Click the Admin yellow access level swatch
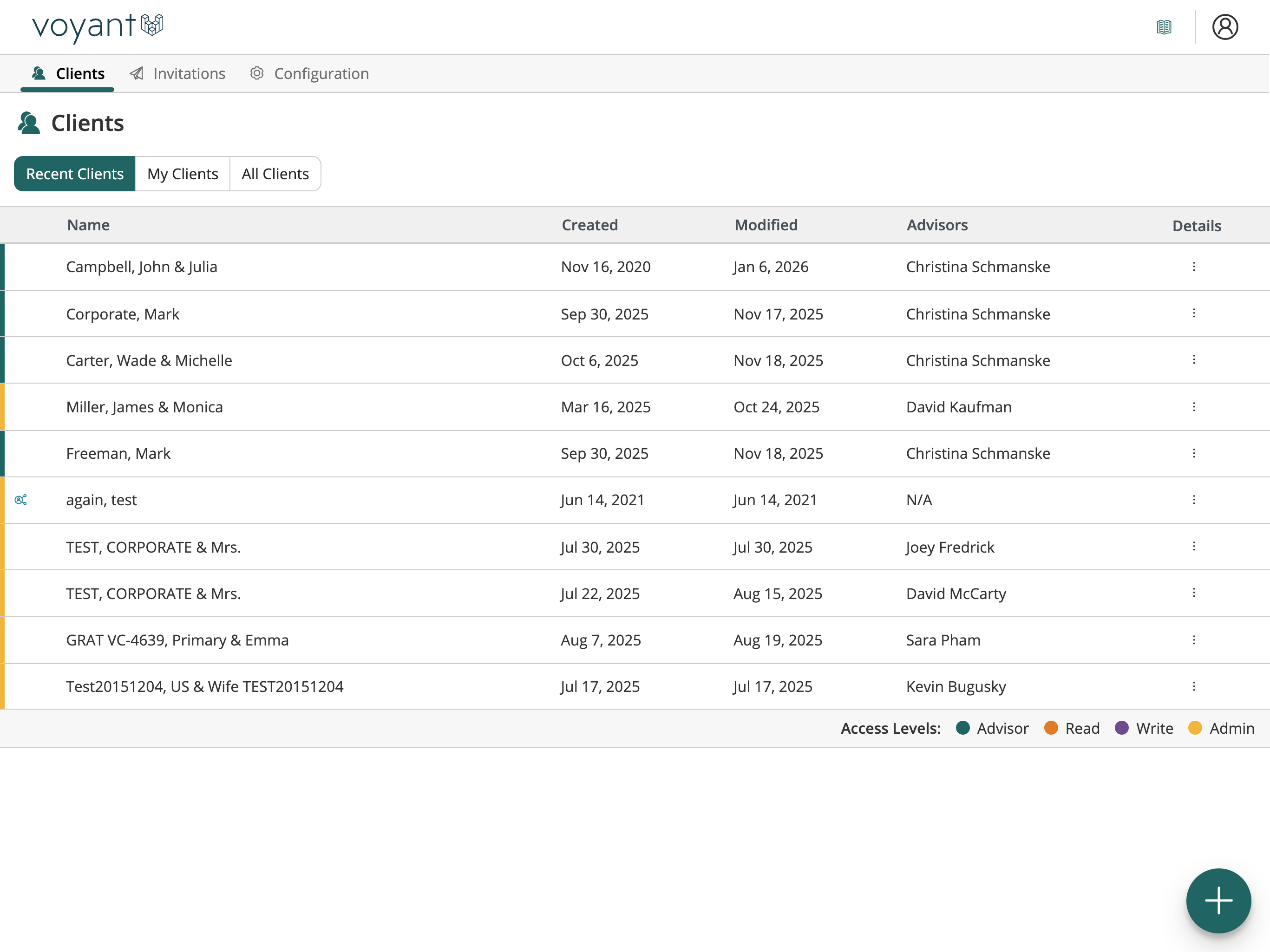1270x952 pixels. pos(1195,728)
